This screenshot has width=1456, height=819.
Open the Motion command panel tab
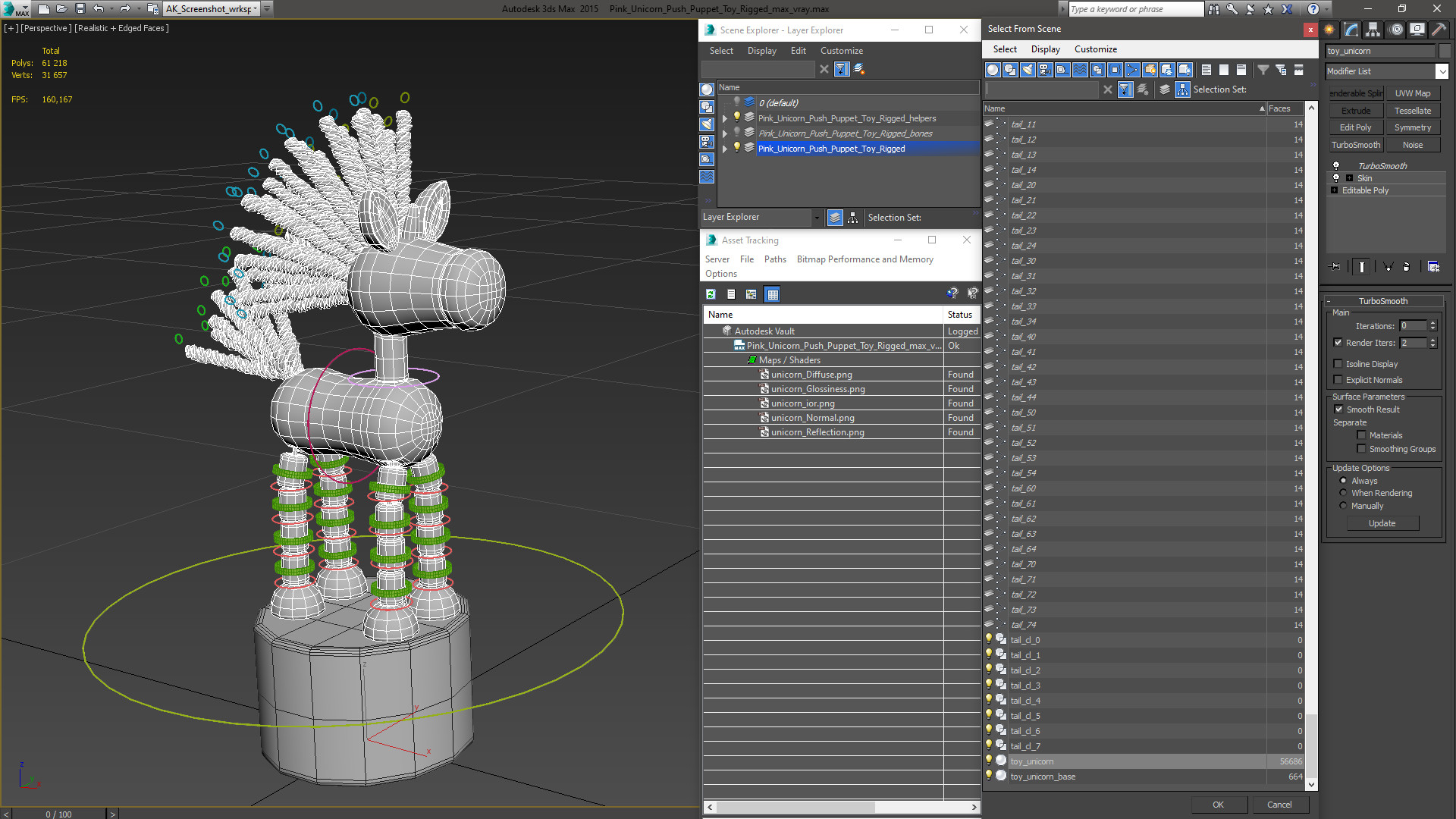tap(1395, 30)
